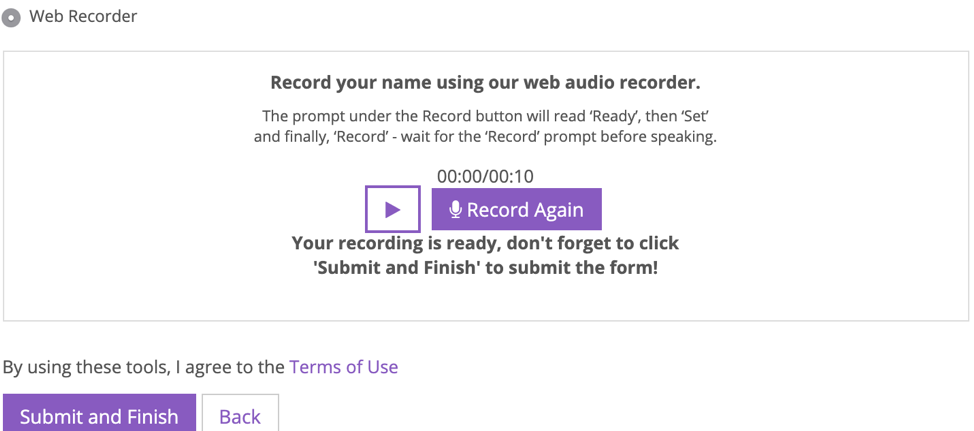
Task: Go to previous step with Back
Action: [x=240, y=413]
